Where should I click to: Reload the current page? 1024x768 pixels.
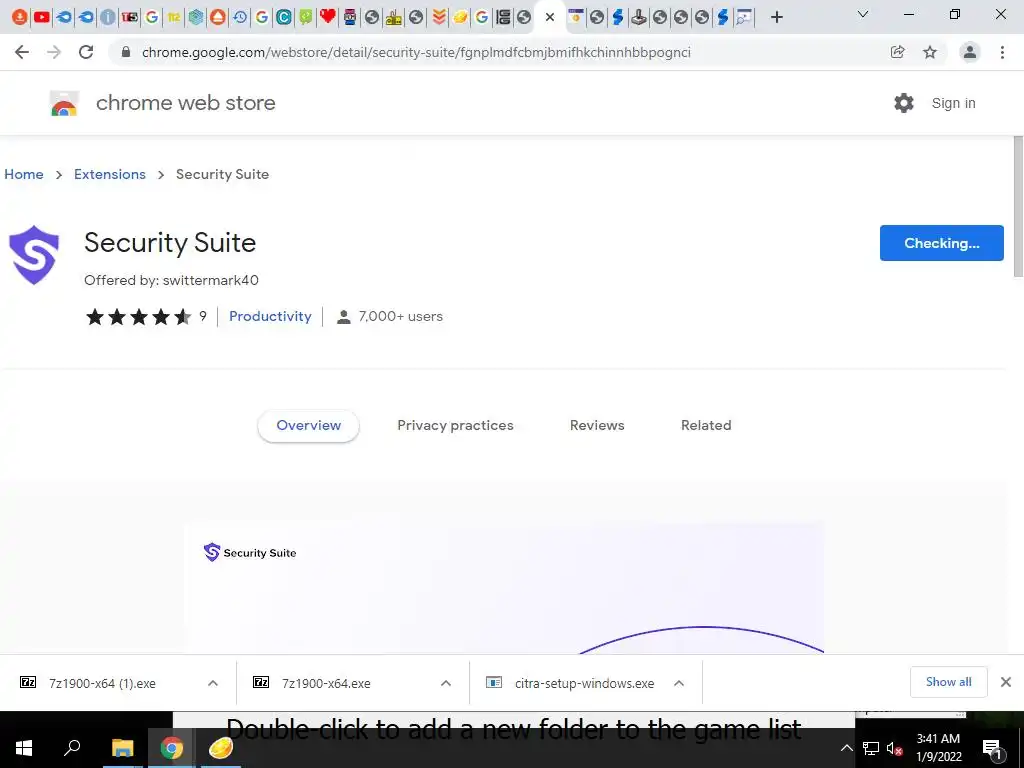coord(86,52)
